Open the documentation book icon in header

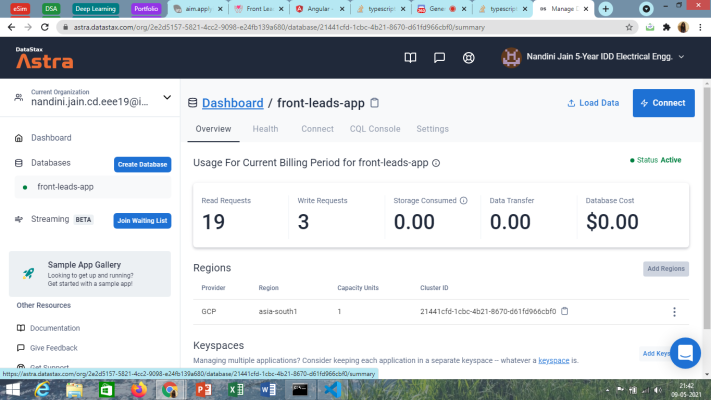(410, 58)
